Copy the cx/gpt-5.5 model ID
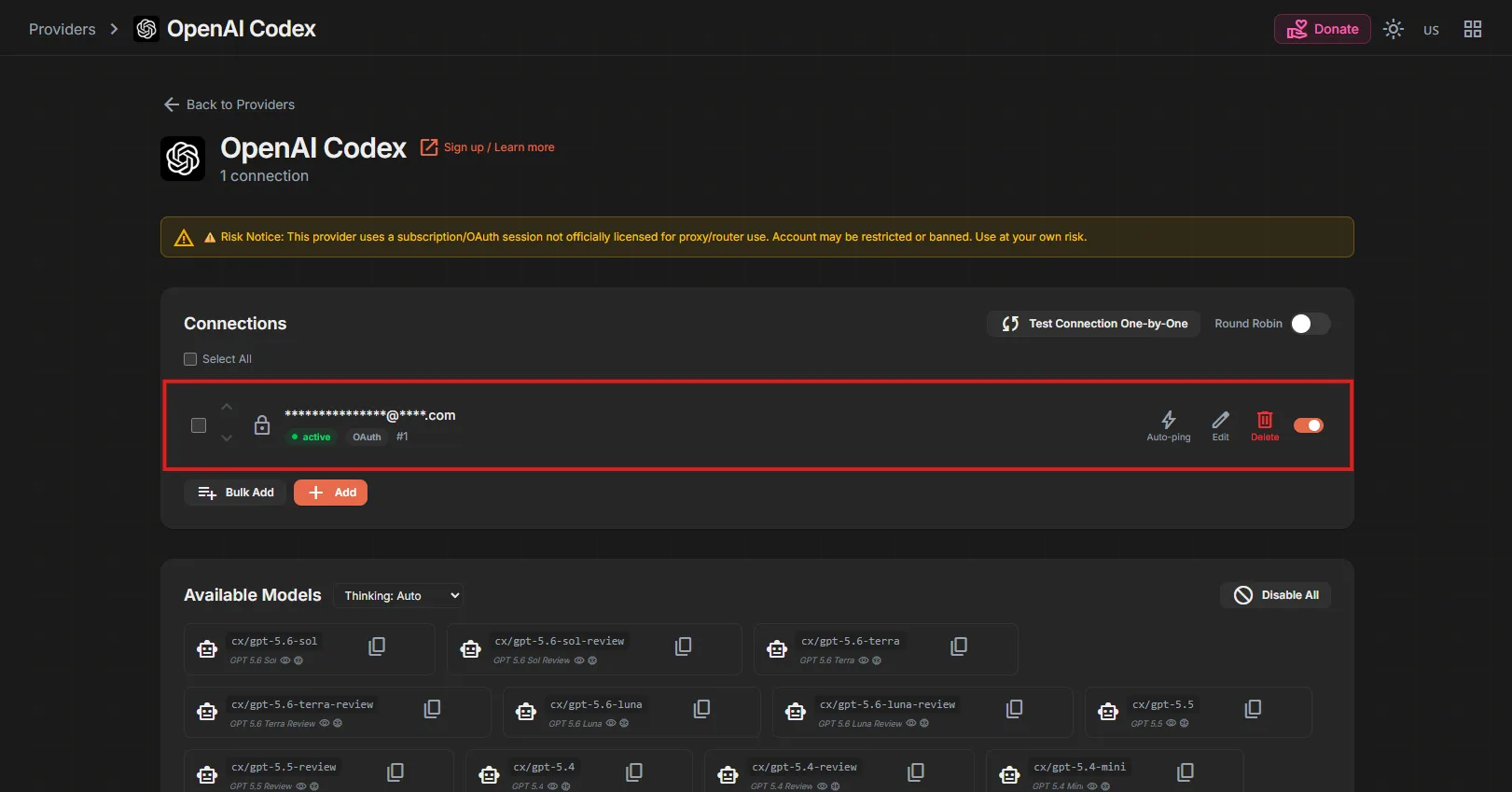 pyautogui.click(x=1254, y=710)
